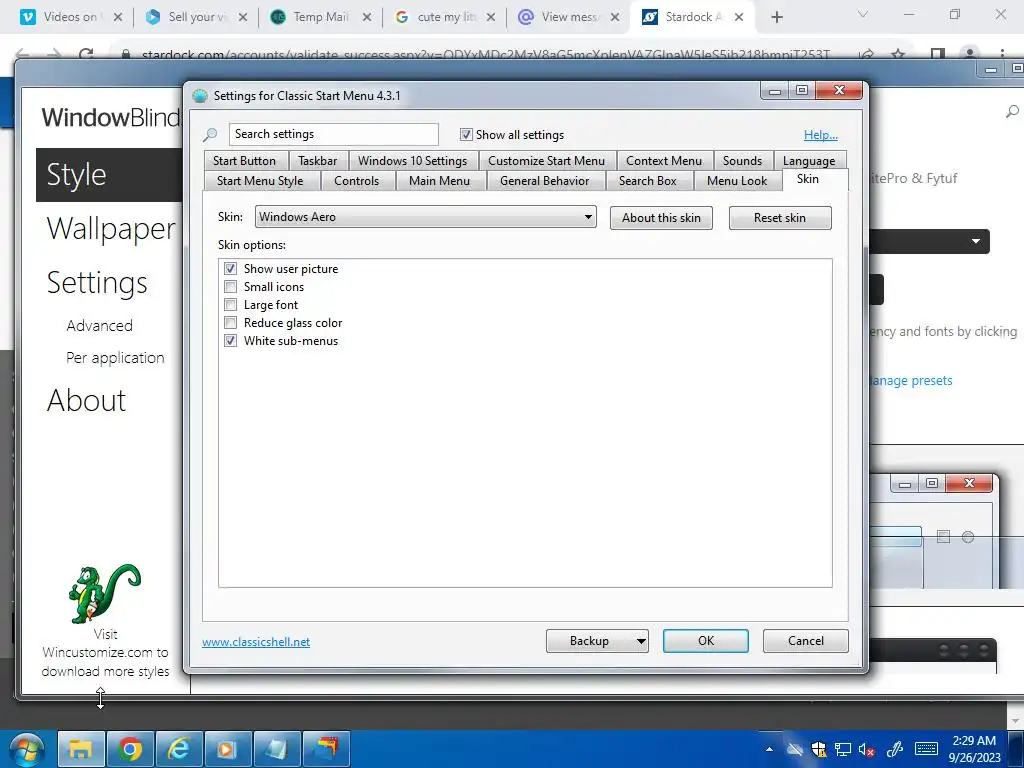The width and height of the screenshot is (1024, 768).
Task: Visit www.classicshell.net link
Action: coord(256,642)
